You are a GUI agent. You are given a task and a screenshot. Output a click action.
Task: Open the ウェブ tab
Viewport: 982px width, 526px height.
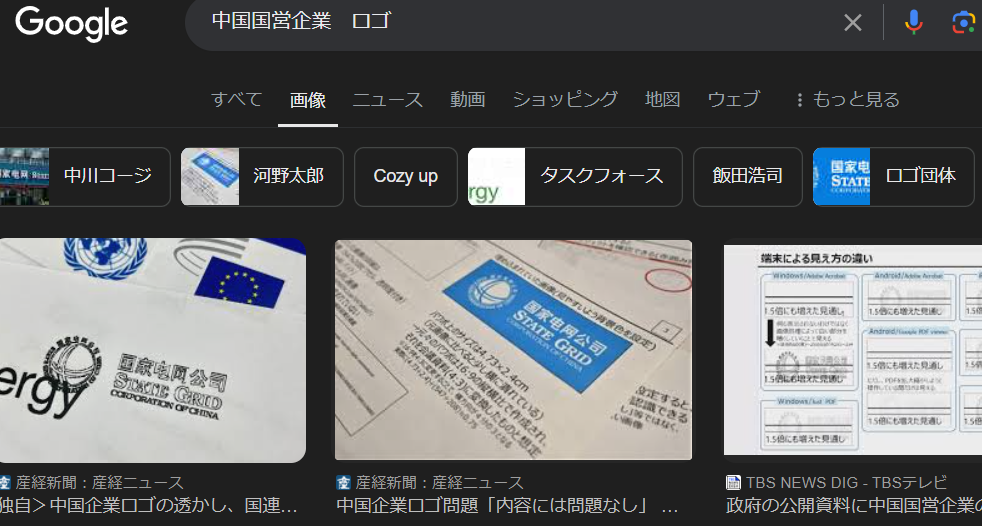click(733, 100)
